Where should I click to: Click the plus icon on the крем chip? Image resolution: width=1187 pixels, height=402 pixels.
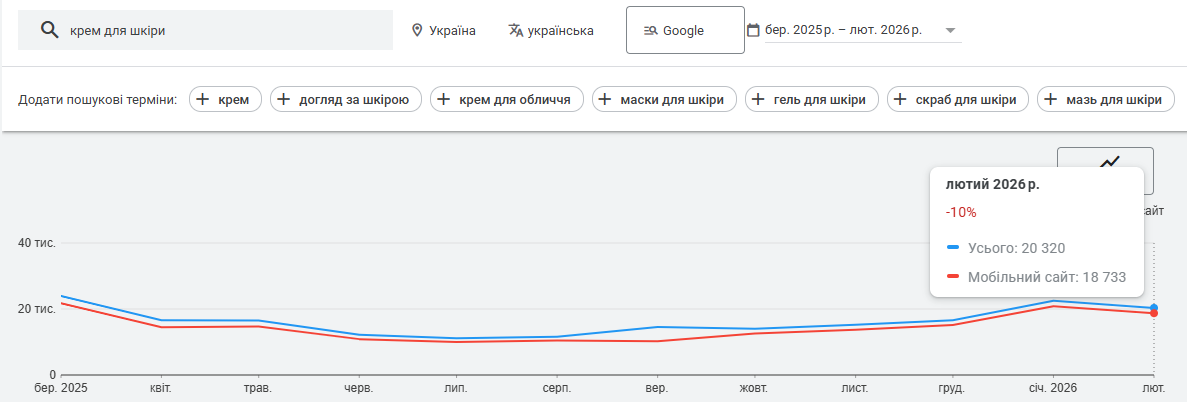click(203, 99)
